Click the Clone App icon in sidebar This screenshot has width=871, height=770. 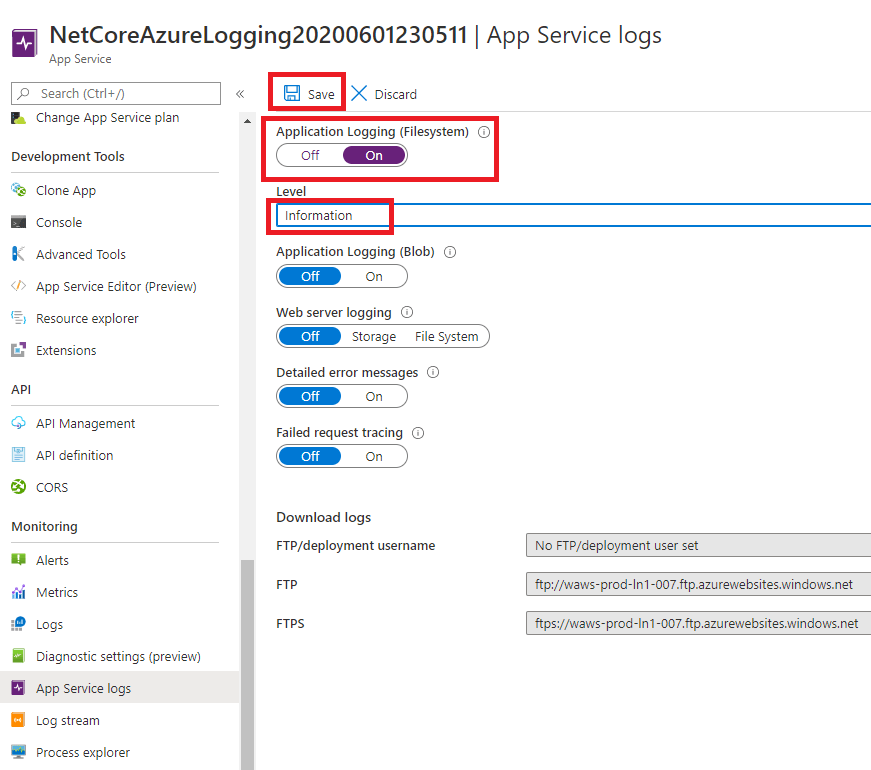tap(19, 190)
